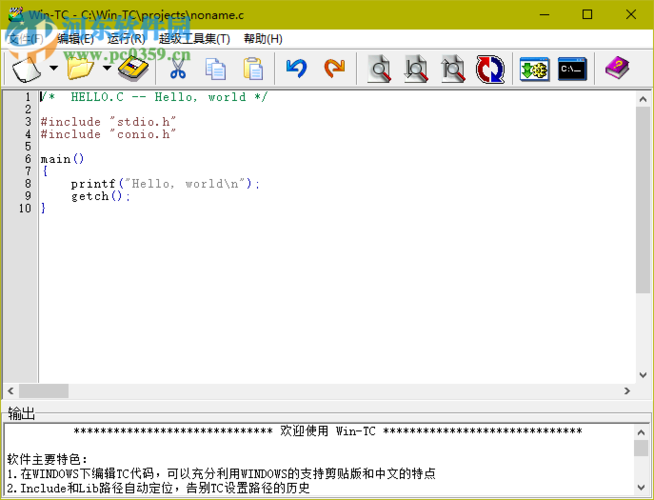The height and width of the screenshot is (500, 654).
Task: Click the editor vertical scrollbar down arrow
Action: pos(643,375)
